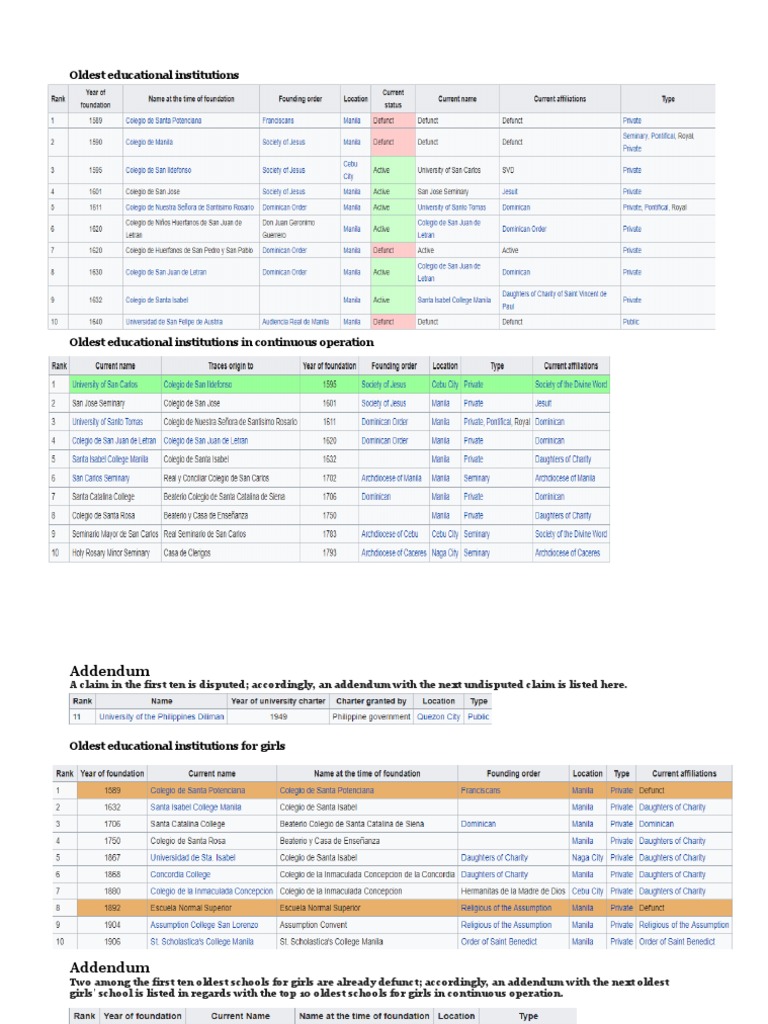The image size is (768, 1024).
Task: Click the Traces origin to column header
Action: tap(231, 366)
